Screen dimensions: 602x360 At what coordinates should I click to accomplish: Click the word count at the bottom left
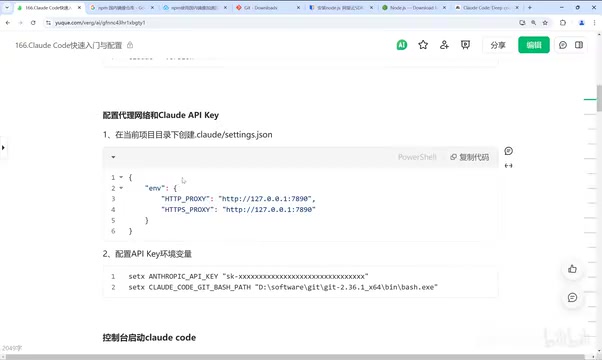[x=12, y=348]
